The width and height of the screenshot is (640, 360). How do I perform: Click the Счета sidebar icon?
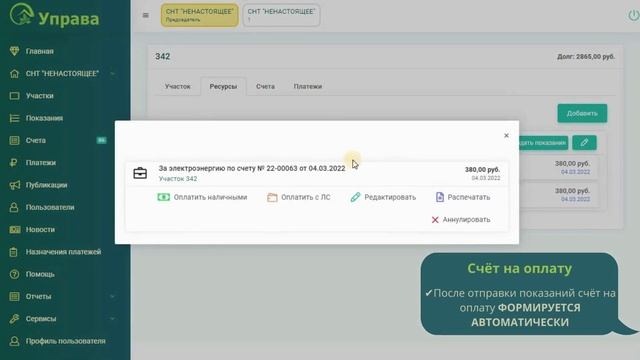click(14, 140)
